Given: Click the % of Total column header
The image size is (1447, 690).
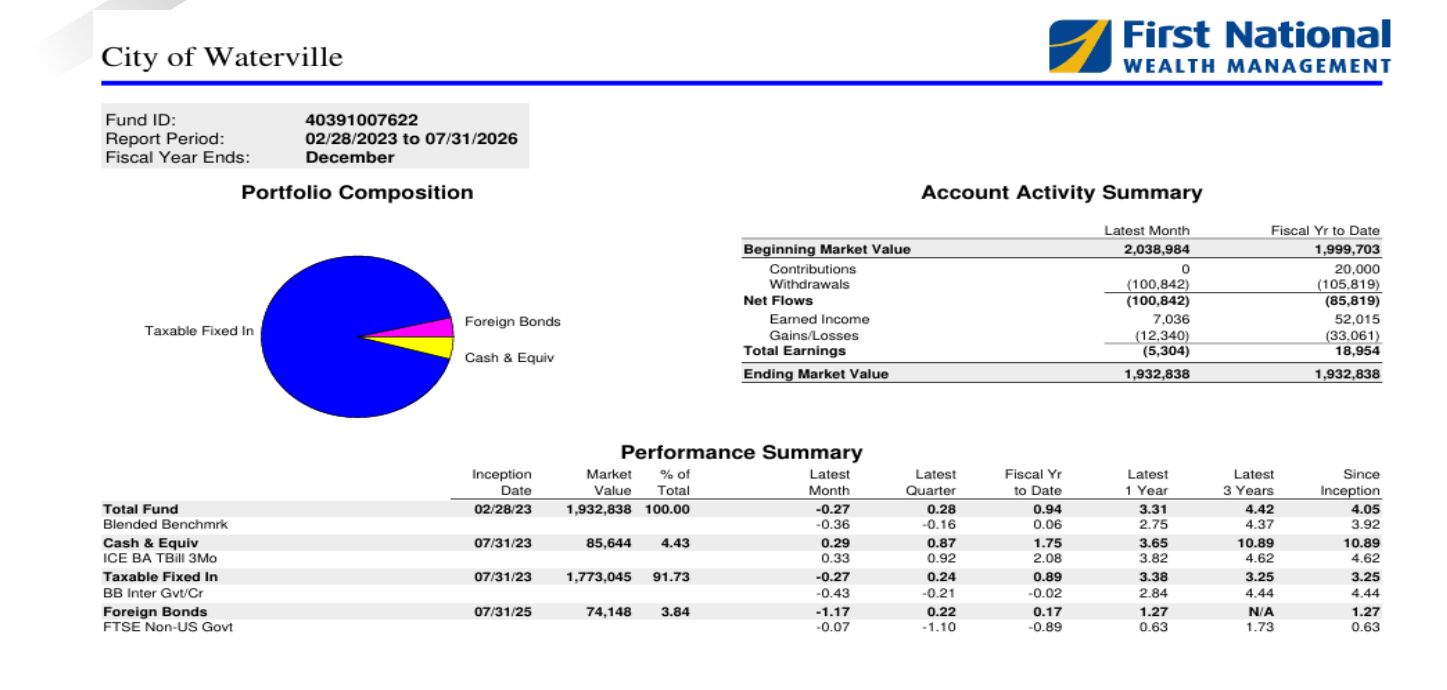Looking at the screenshot, I should 674,483.
